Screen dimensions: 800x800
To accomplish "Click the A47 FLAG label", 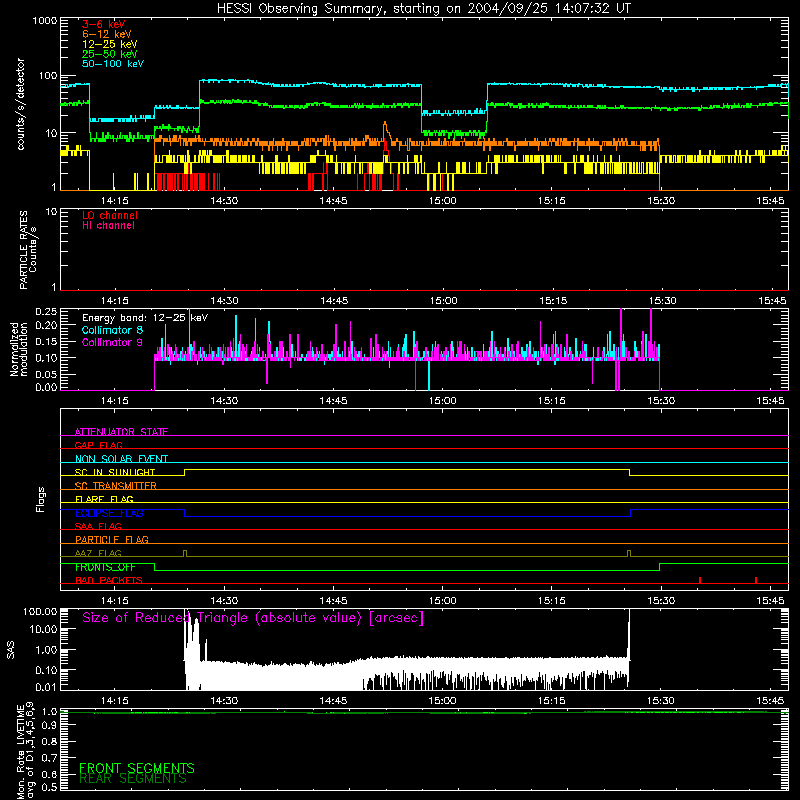I will pyautogui.click(x=98, y=553).
